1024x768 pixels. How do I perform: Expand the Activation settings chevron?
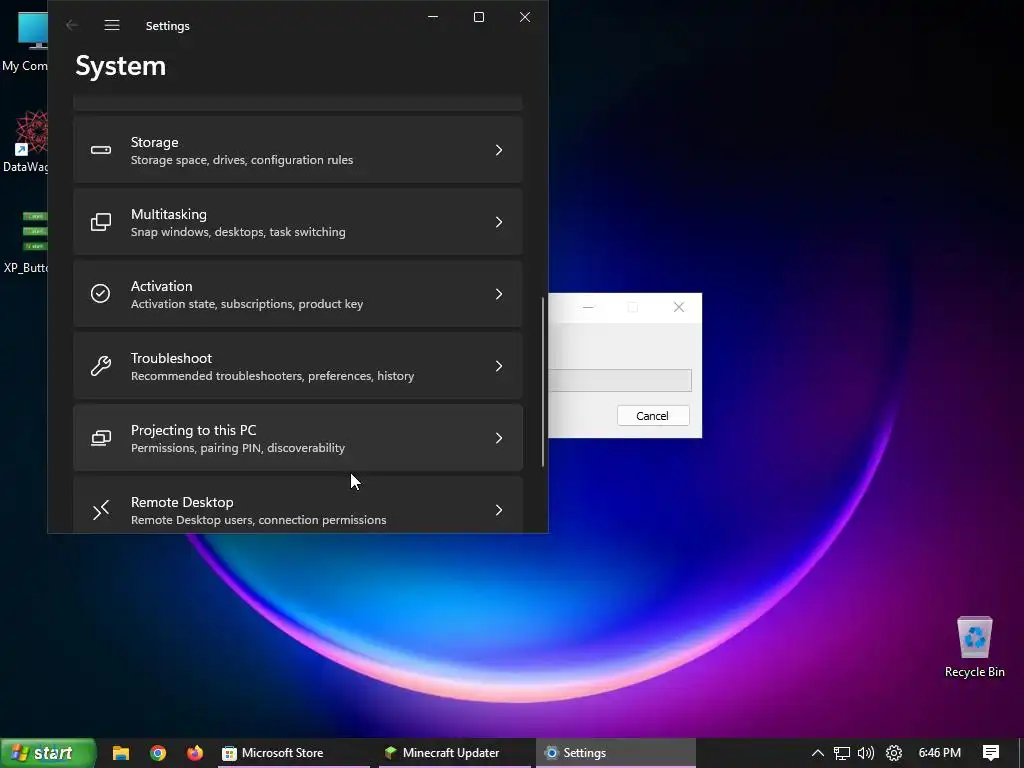coord(499,294)
